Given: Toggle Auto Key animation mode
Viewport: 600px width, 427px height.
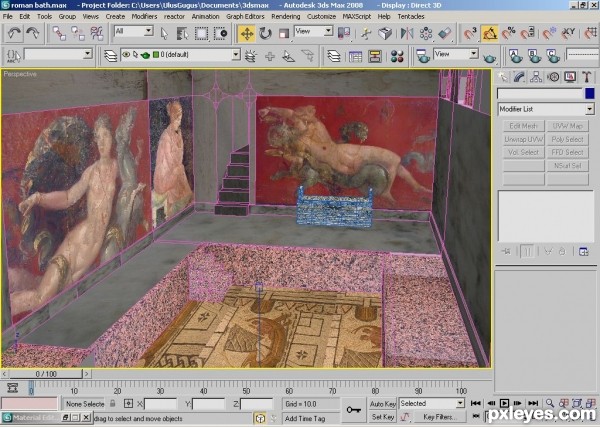Looking at the screenshot, I should coord(382,404).
